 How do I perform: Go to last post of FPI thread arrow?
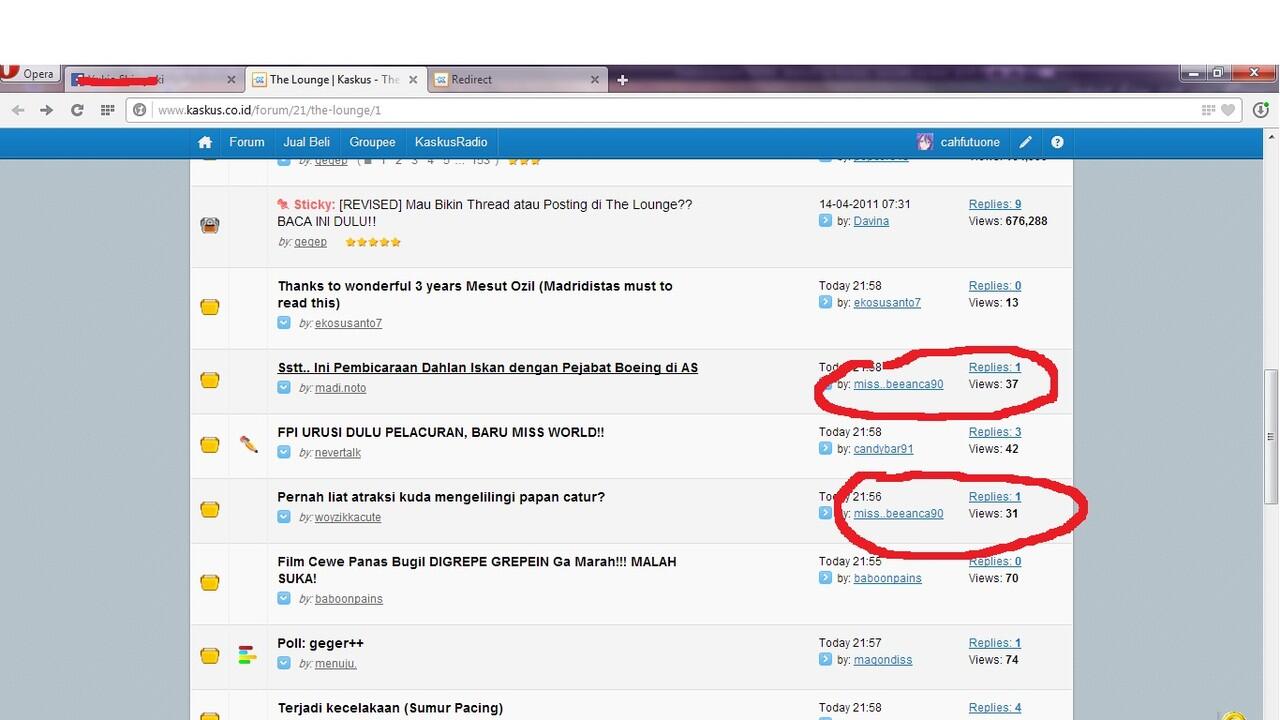point(825,448)
